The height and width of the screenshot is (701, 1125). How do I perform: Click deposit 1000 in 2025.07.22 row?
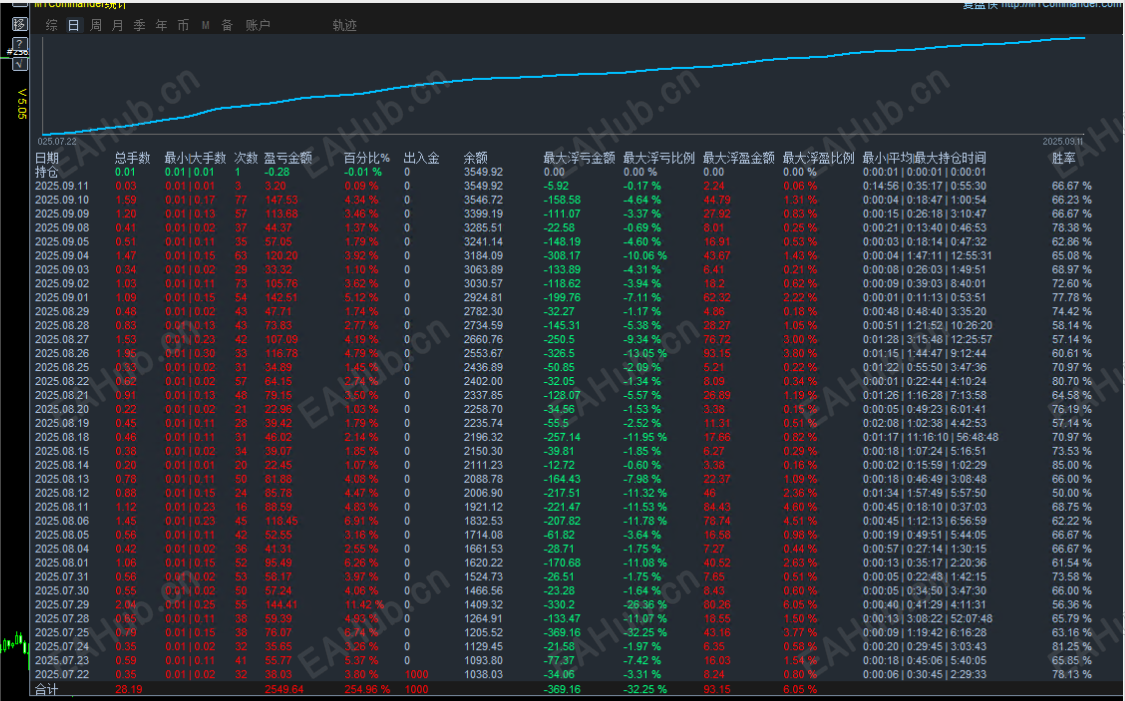[417, 674]
